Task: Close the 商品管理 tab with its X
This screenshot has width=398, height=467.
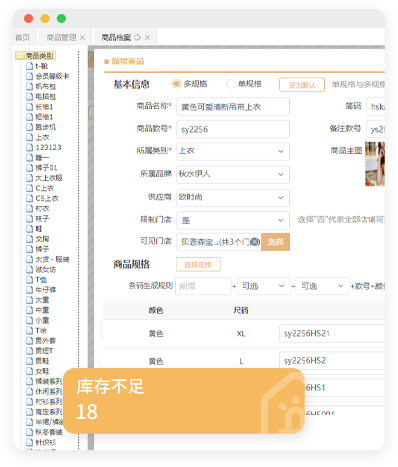Action: (82, 38)
